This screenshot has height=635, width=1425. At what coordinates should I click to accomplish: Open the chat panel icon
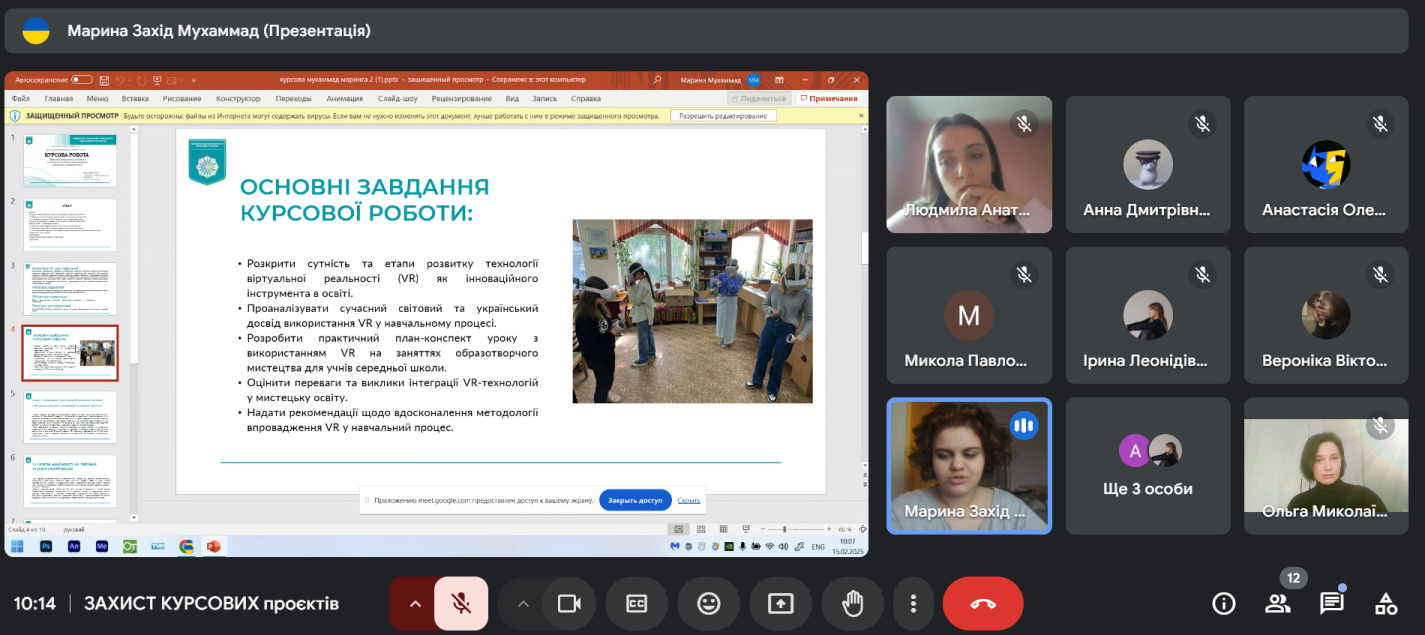pyautogui.click(x=1331, y=603)
